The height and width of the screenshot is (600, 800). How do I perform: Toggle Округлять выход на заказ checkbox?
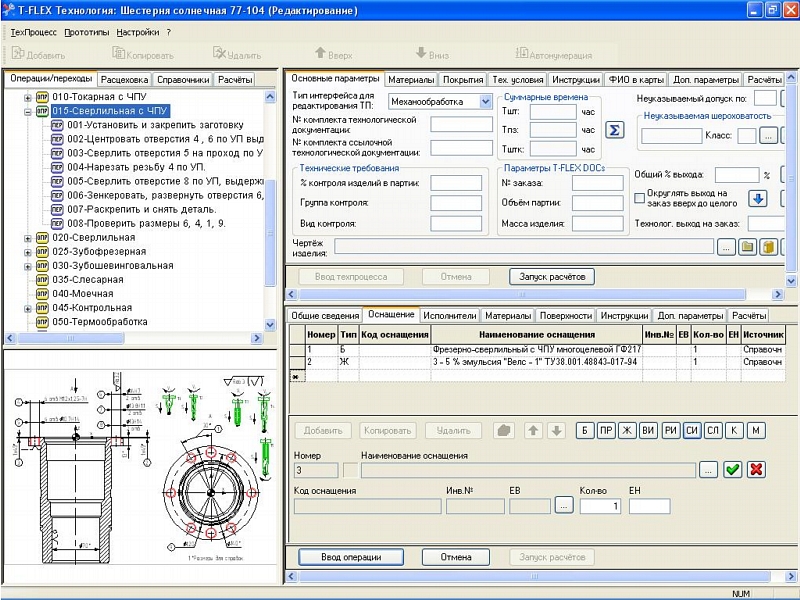coord(639,198)
